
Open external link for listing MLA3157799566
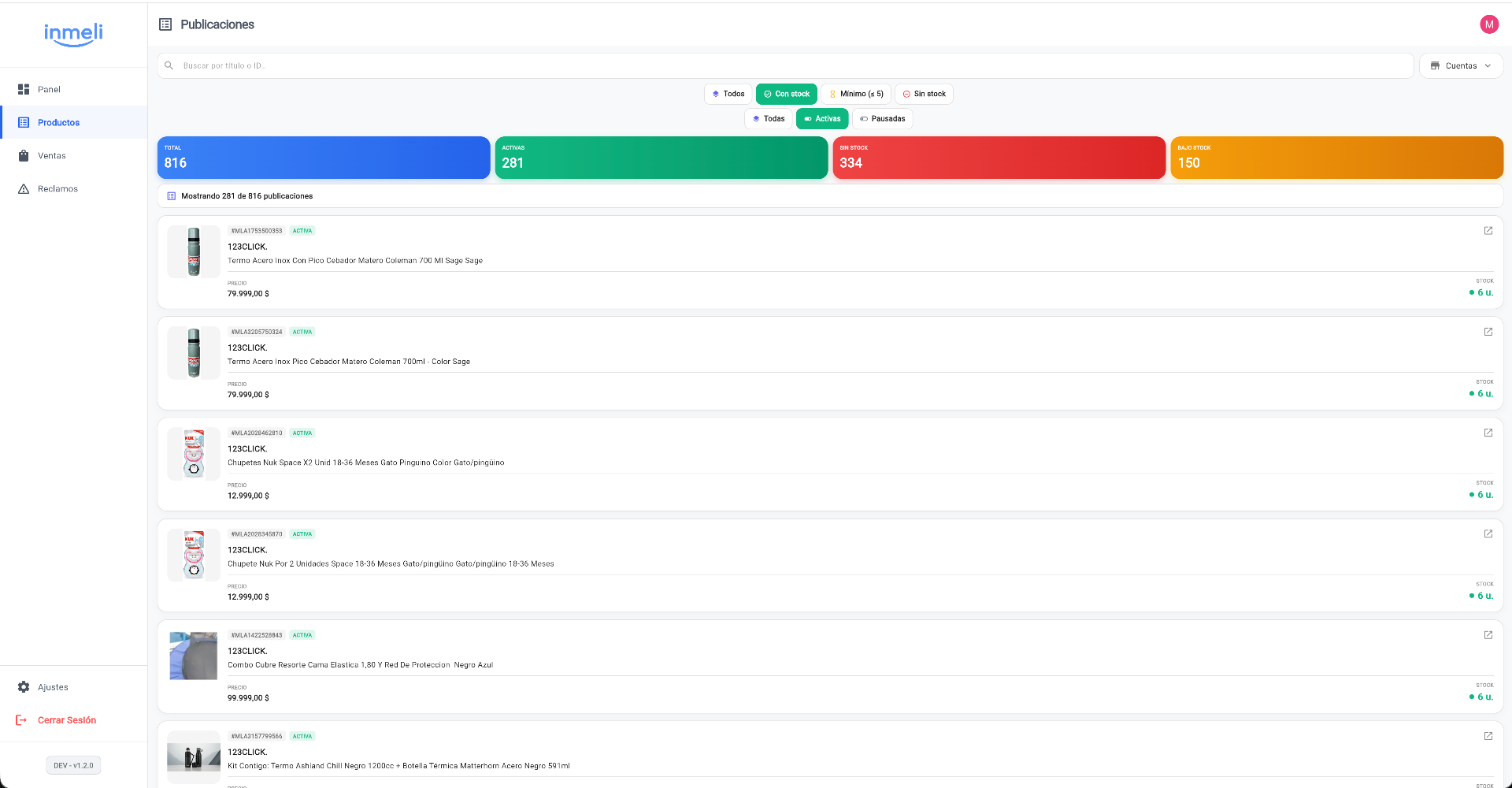tap(1488, 736)
